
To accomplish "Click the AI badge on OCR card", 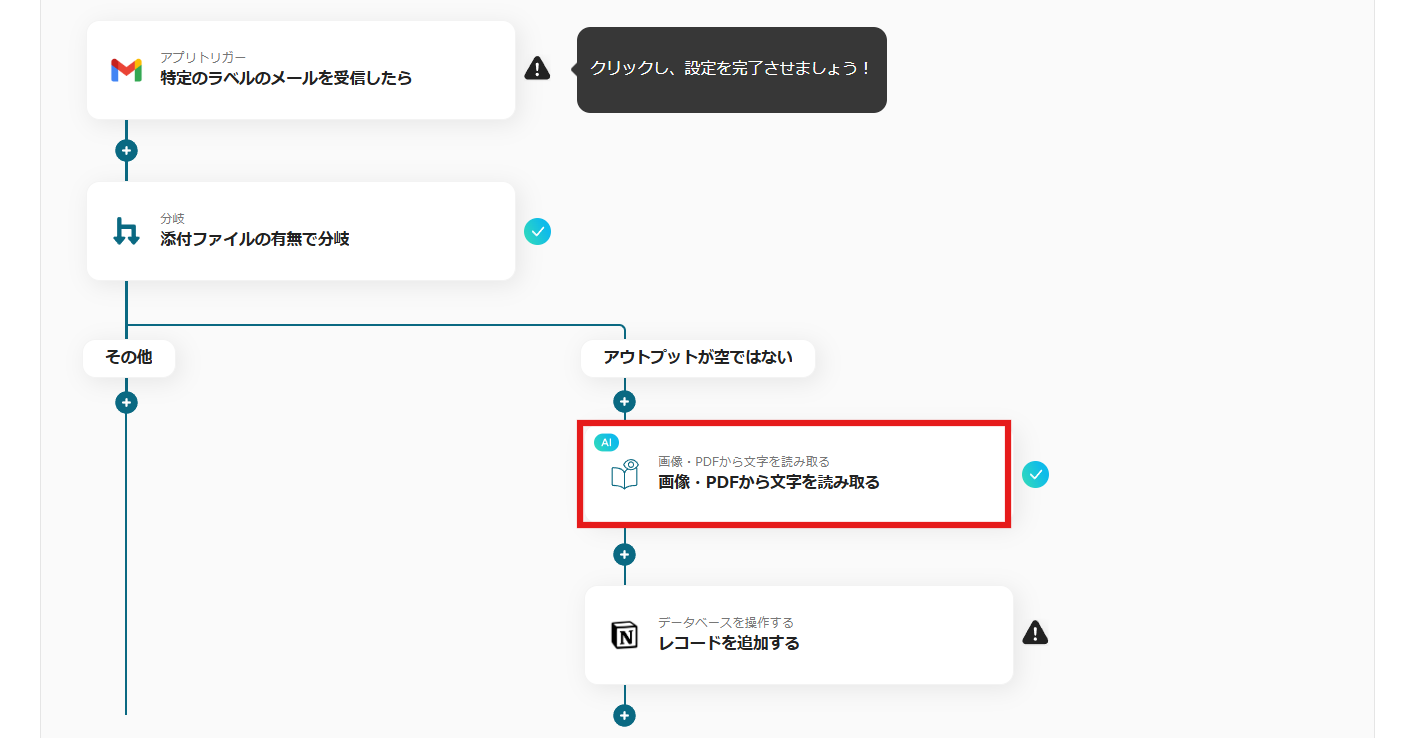I will click(x=606, y=442).
